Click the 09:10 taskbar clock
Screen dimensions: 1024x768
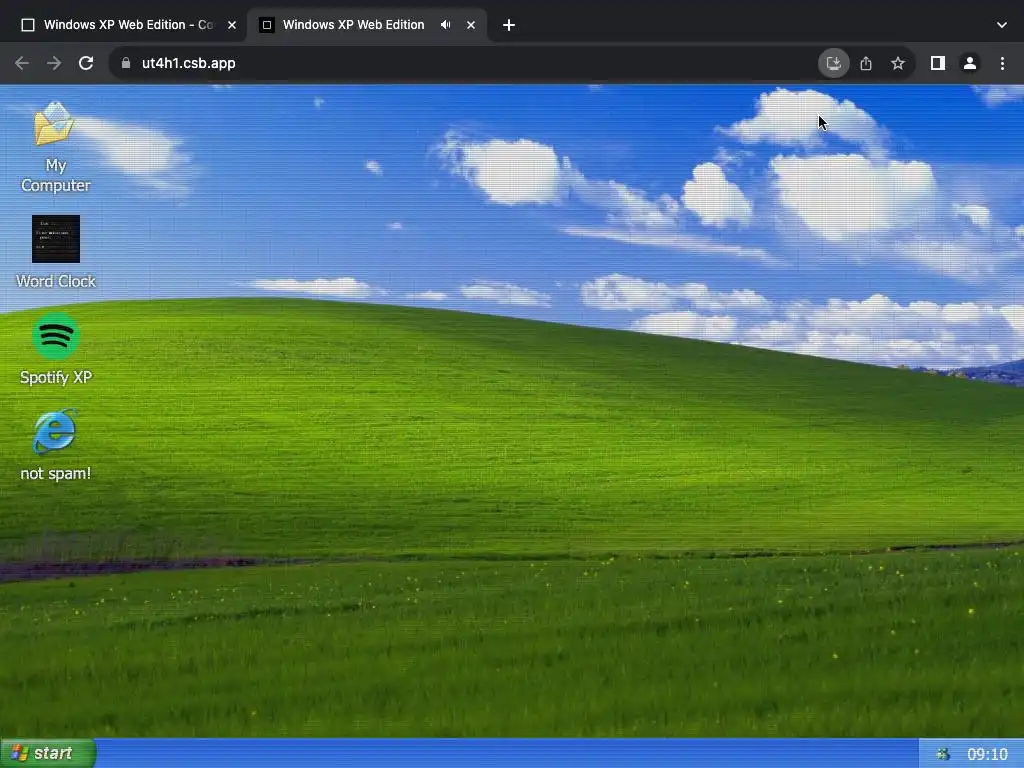pyautogui.click(x=987, y=754)
